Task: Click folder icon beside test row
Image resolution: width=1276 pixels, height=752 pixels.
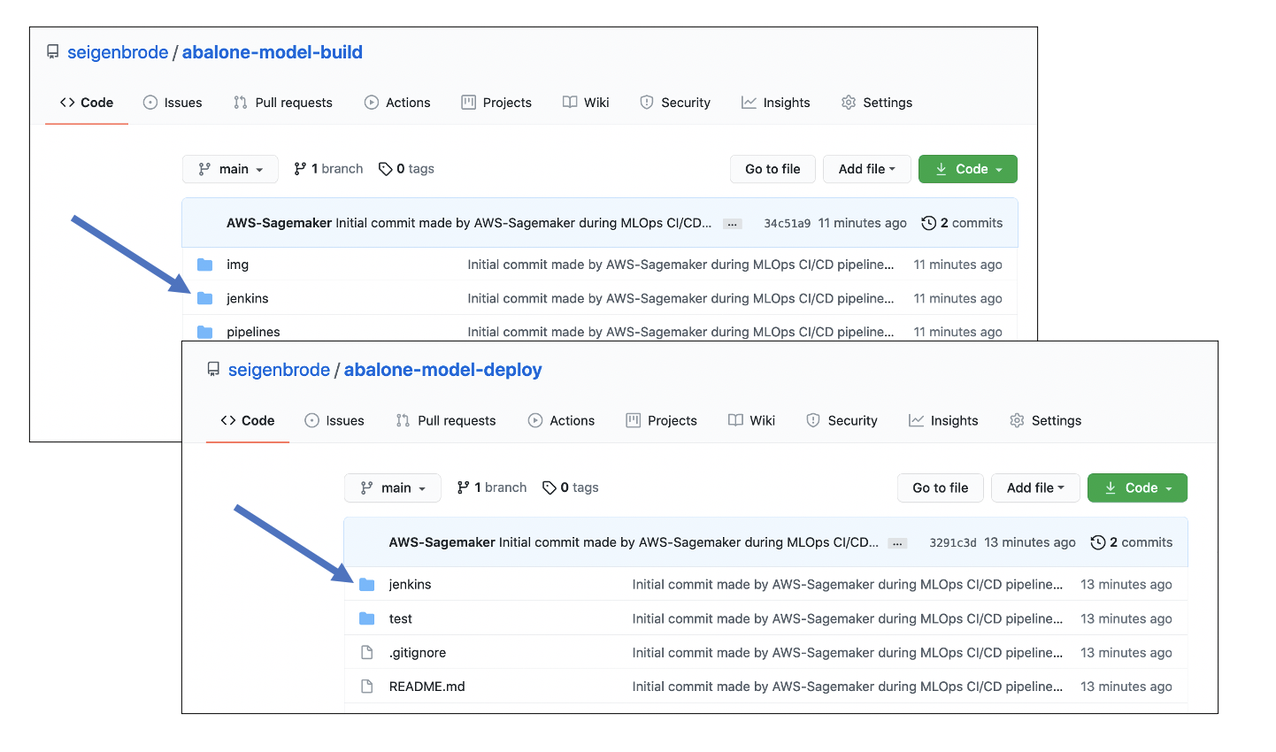Action: [367, 619]
